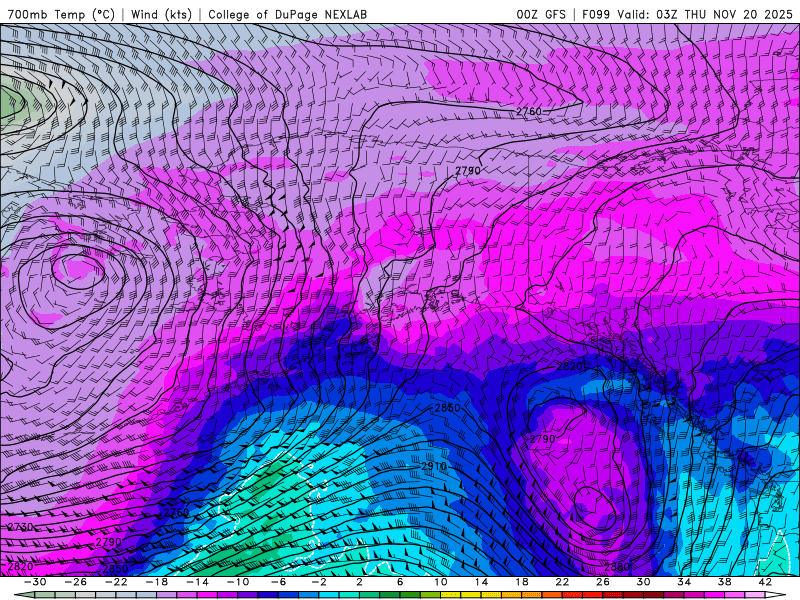Click the −22 temperature scale label
This screenshot has width=800, height=600.
coord(116,582)
